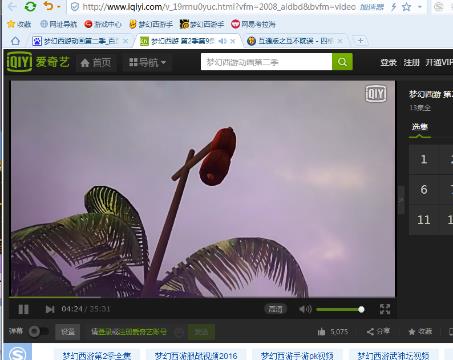Close the third browser tab

[340, 41]
